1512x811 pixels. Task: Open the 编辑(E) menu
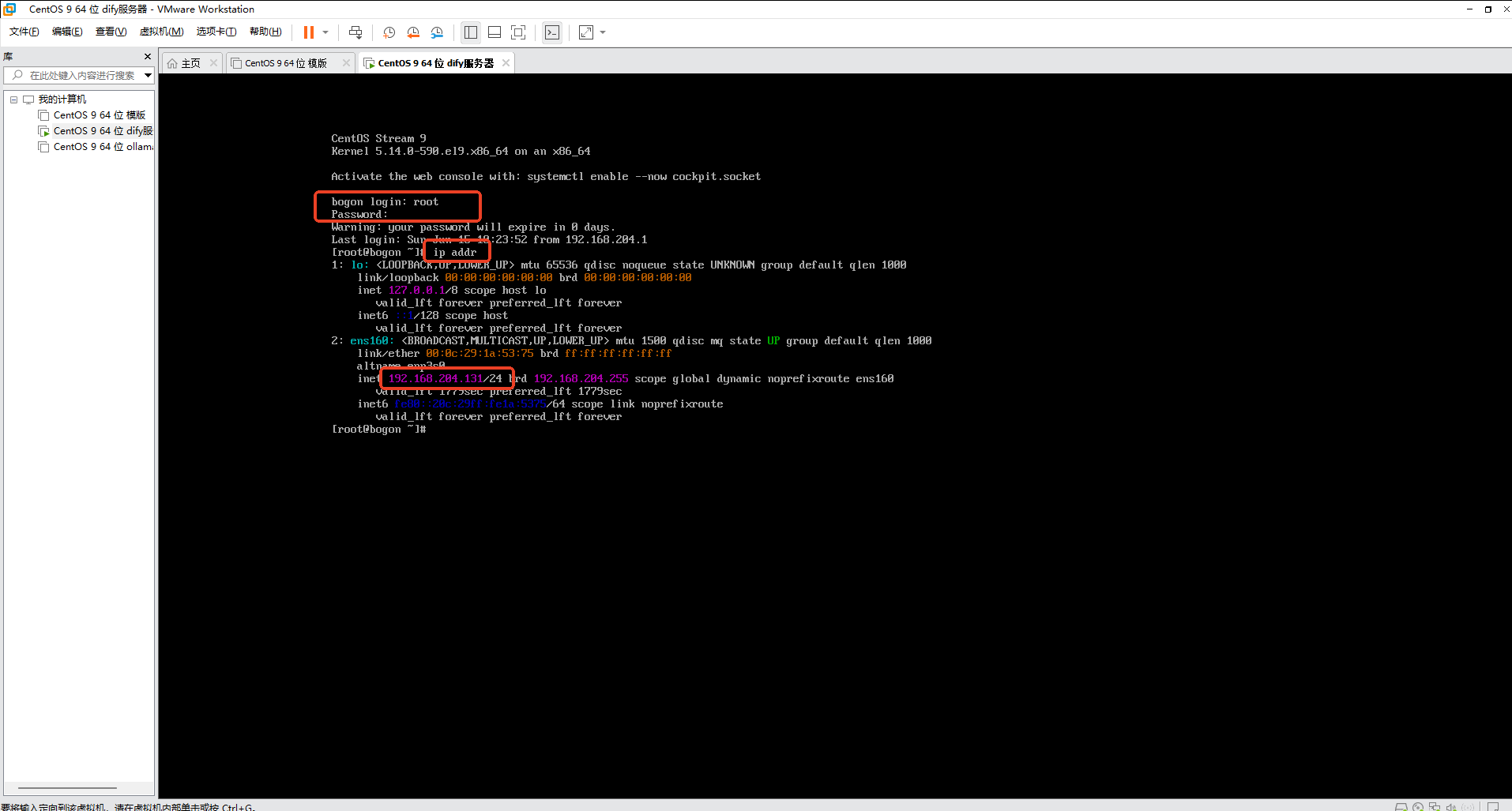pyautogui.click(x=67, y=32)
